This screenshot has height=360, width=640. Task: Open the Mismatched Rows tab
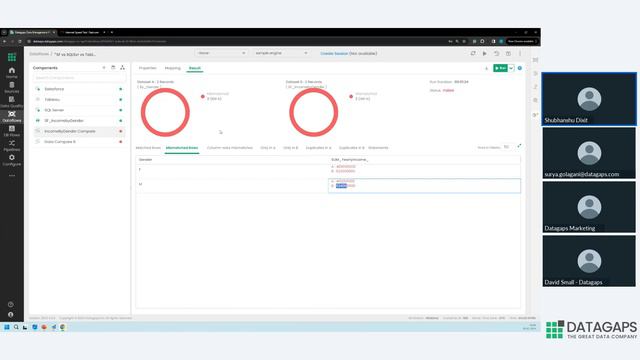pos(182,148)
